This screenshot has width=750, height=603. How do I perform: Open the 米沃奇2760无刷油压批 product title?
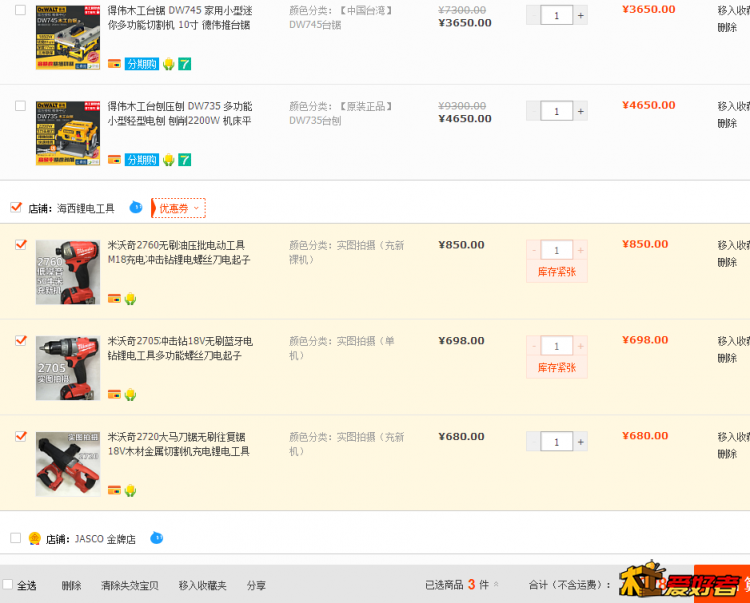179,252
